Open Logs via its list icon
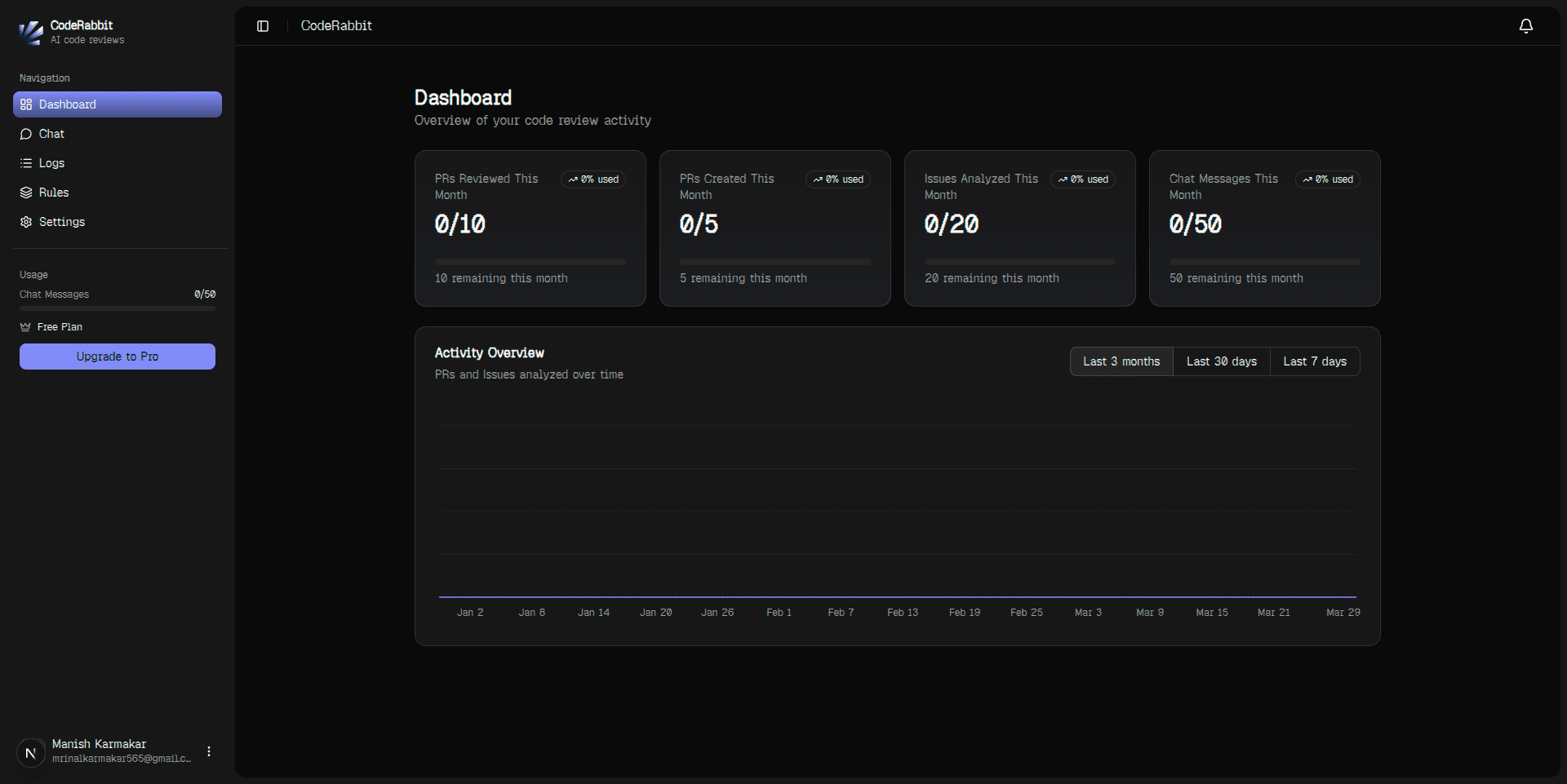This screenshot has height=784, width=1567. pyautogui.click(x=25, y=163)
